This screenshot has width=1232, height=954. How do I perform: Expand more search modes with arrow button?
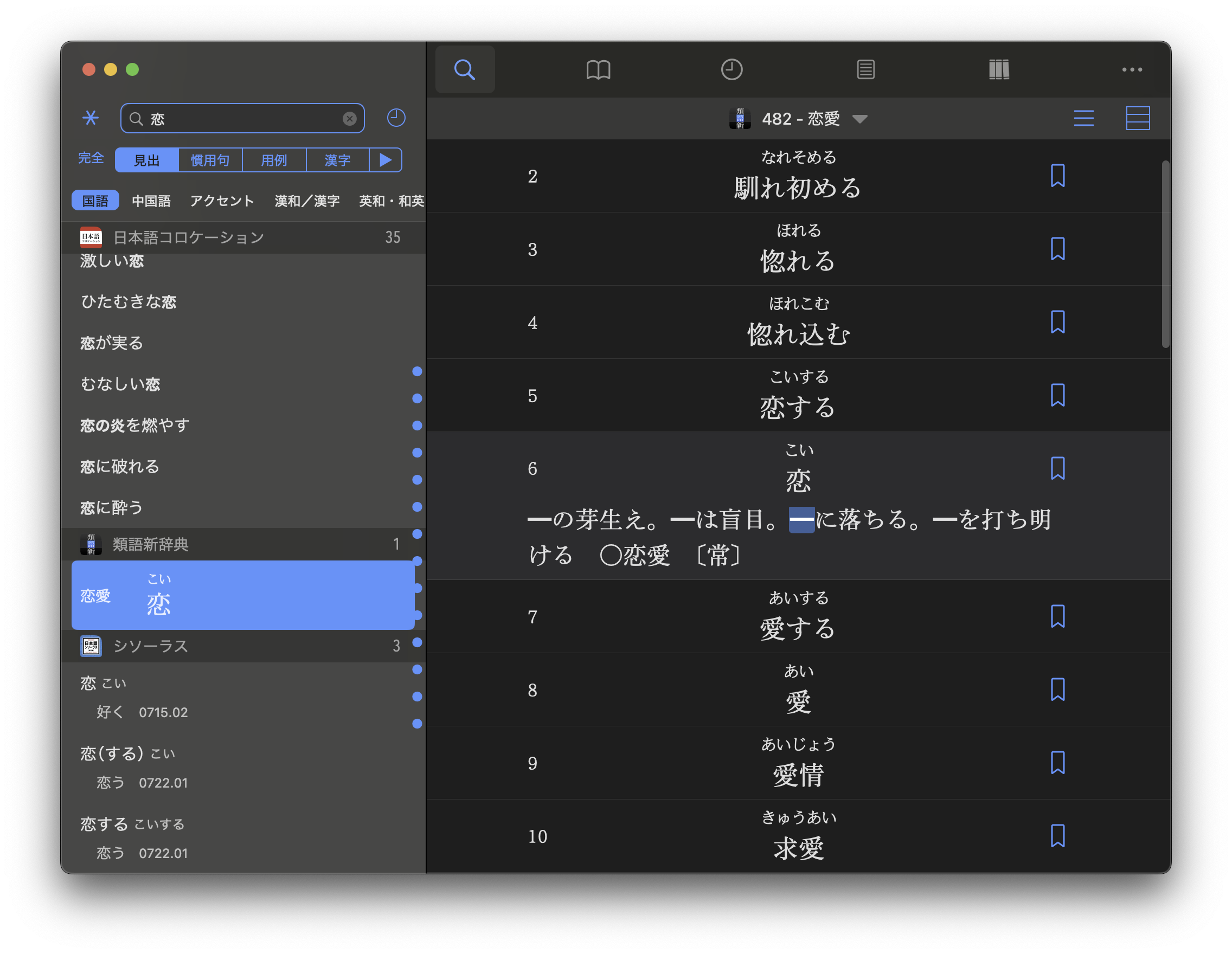pyautogui.click(x=386, y=160)
